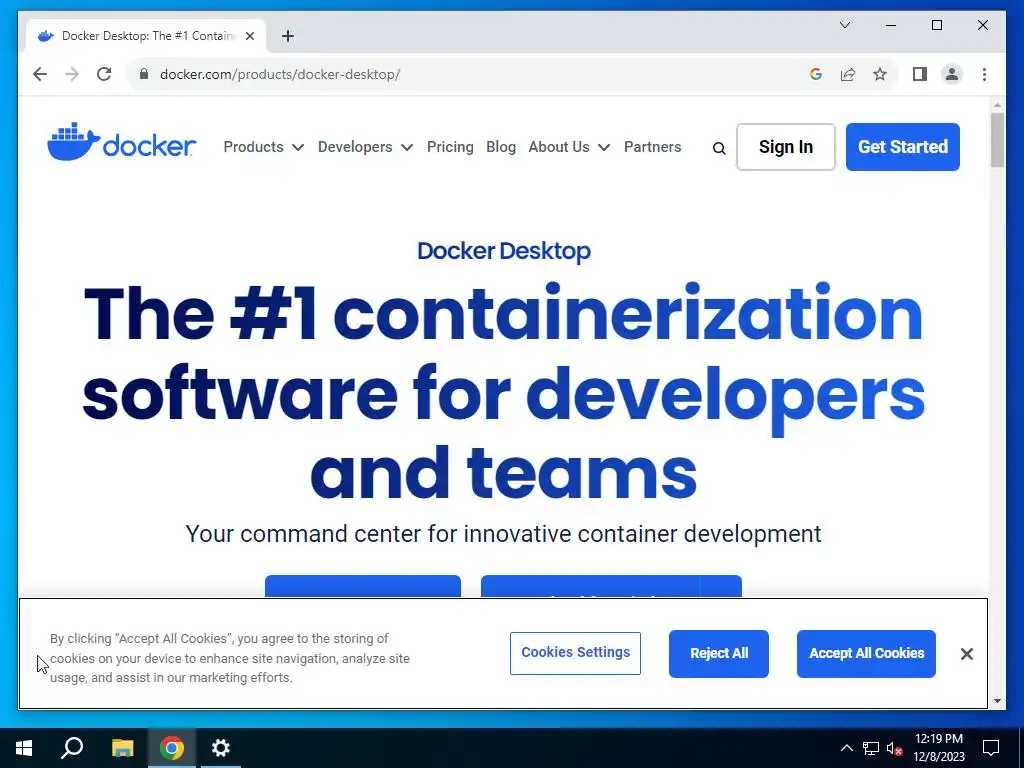Viewport: 1024px width, 768px height.
Task: Click the Get Started button
Action: coord(903,147)
